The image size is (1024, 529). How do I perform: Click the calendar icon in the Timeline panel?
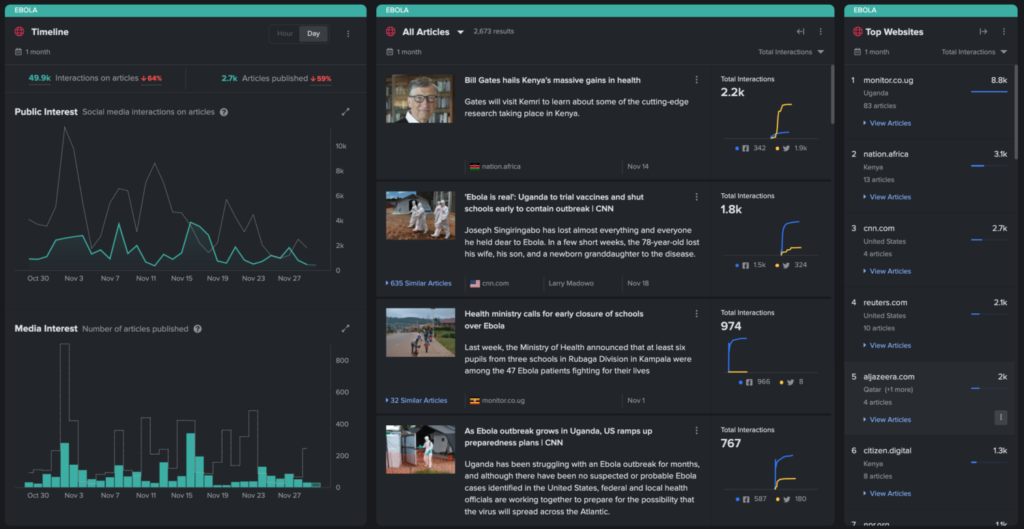(18, 52)
